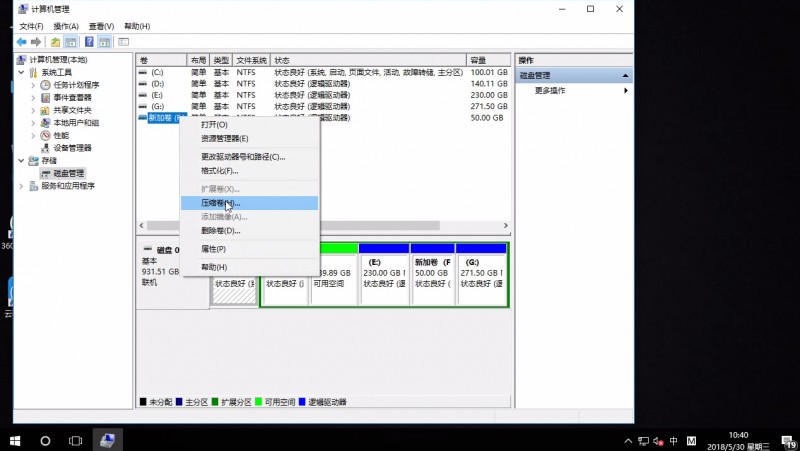This screenshot has height=451, width=800.
Task: Click the horizontal scrollbar left arrow
Action: coord(141,226)
